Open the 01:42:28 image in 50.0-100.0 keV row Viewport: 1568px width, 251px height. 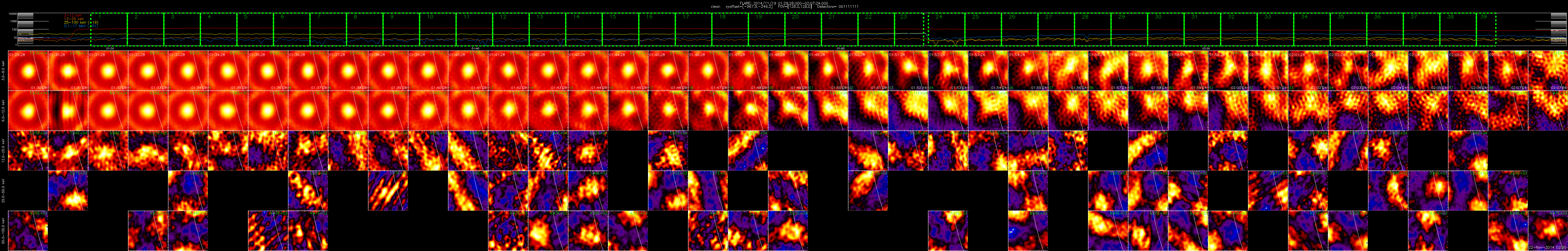click(549, 231)
